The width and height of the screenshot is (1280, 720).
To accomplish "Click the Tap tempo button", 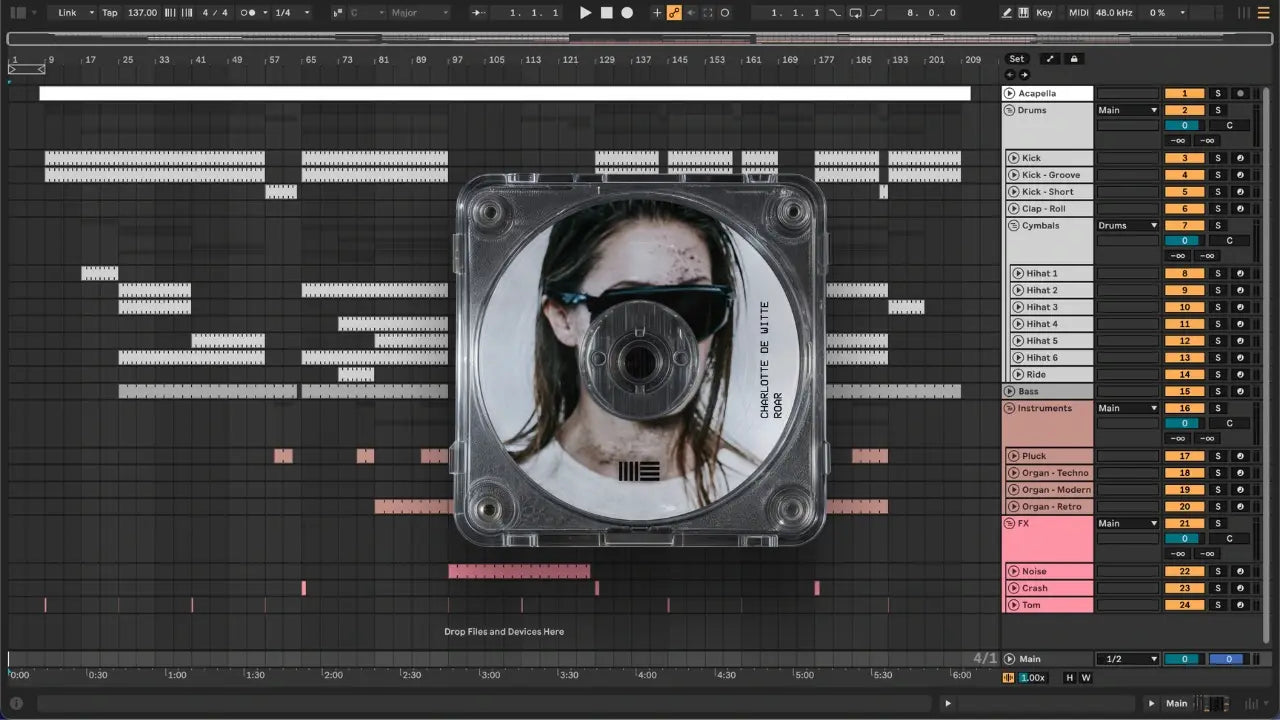I will coord(109,13).
